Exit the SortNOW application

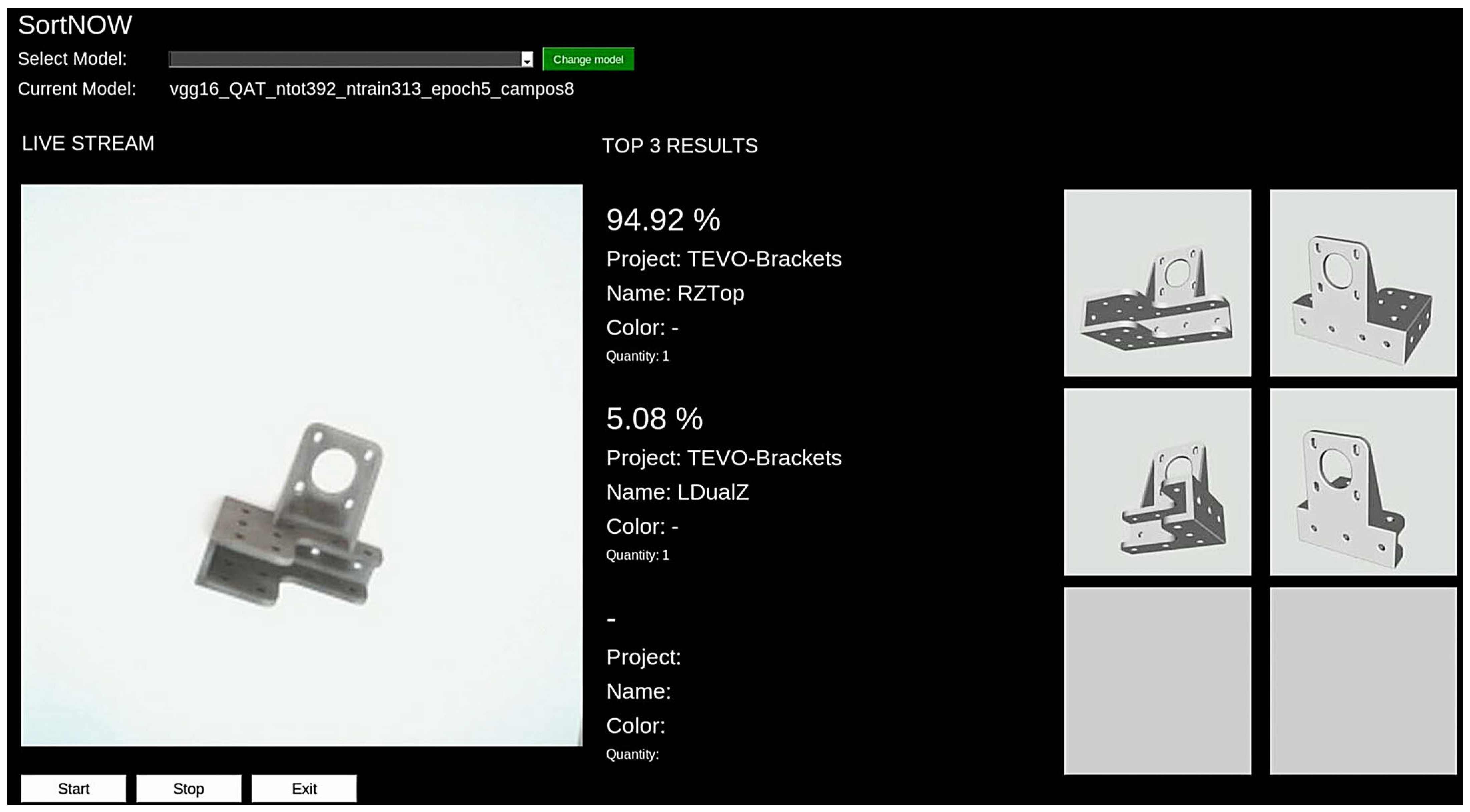pos(304,789)
